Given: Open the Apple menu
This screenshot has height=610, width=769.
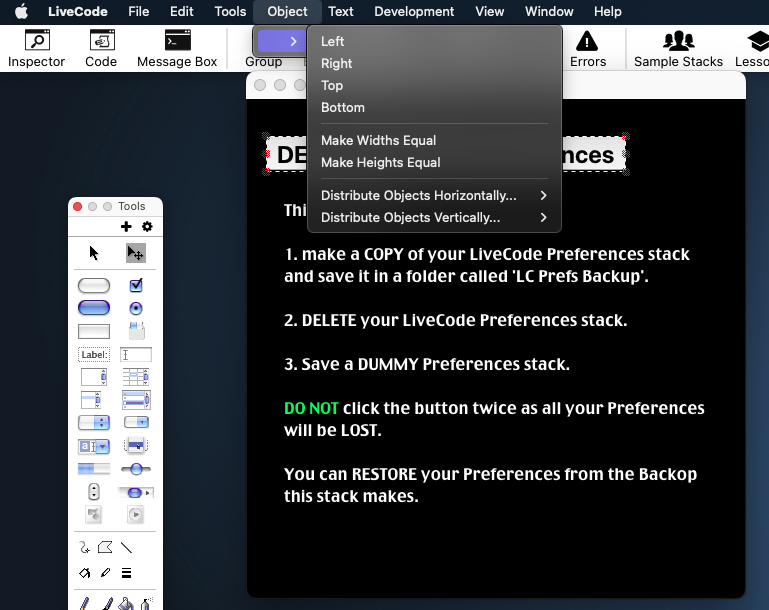Looking at the screenshot, I should click(x=22, y=11).
